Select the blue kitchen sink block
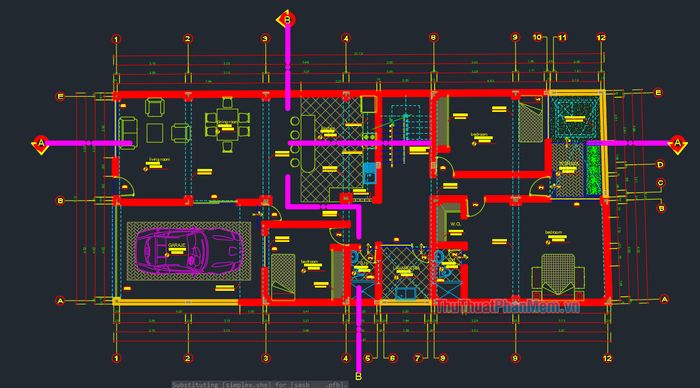 370,173
